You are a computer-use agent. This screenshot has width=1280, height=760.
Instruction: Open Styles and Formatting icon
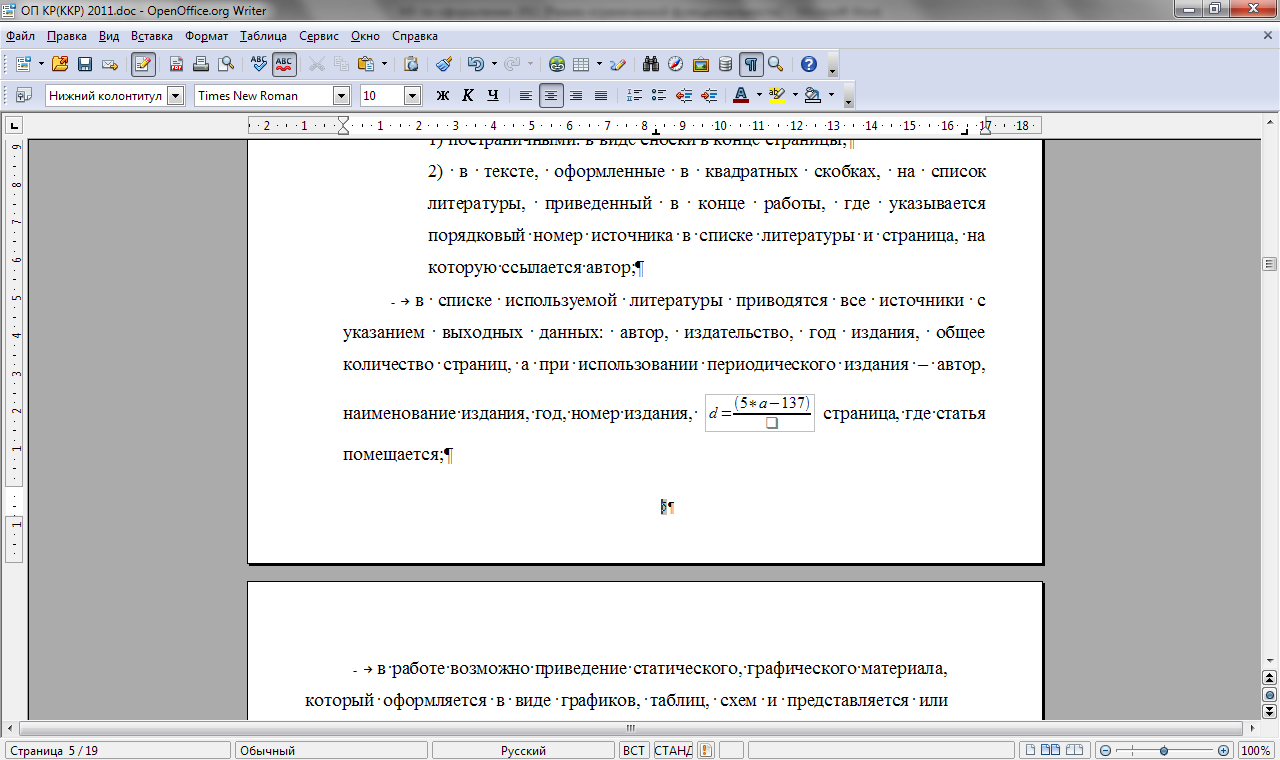pyautogui.click(x=24, y=95)
